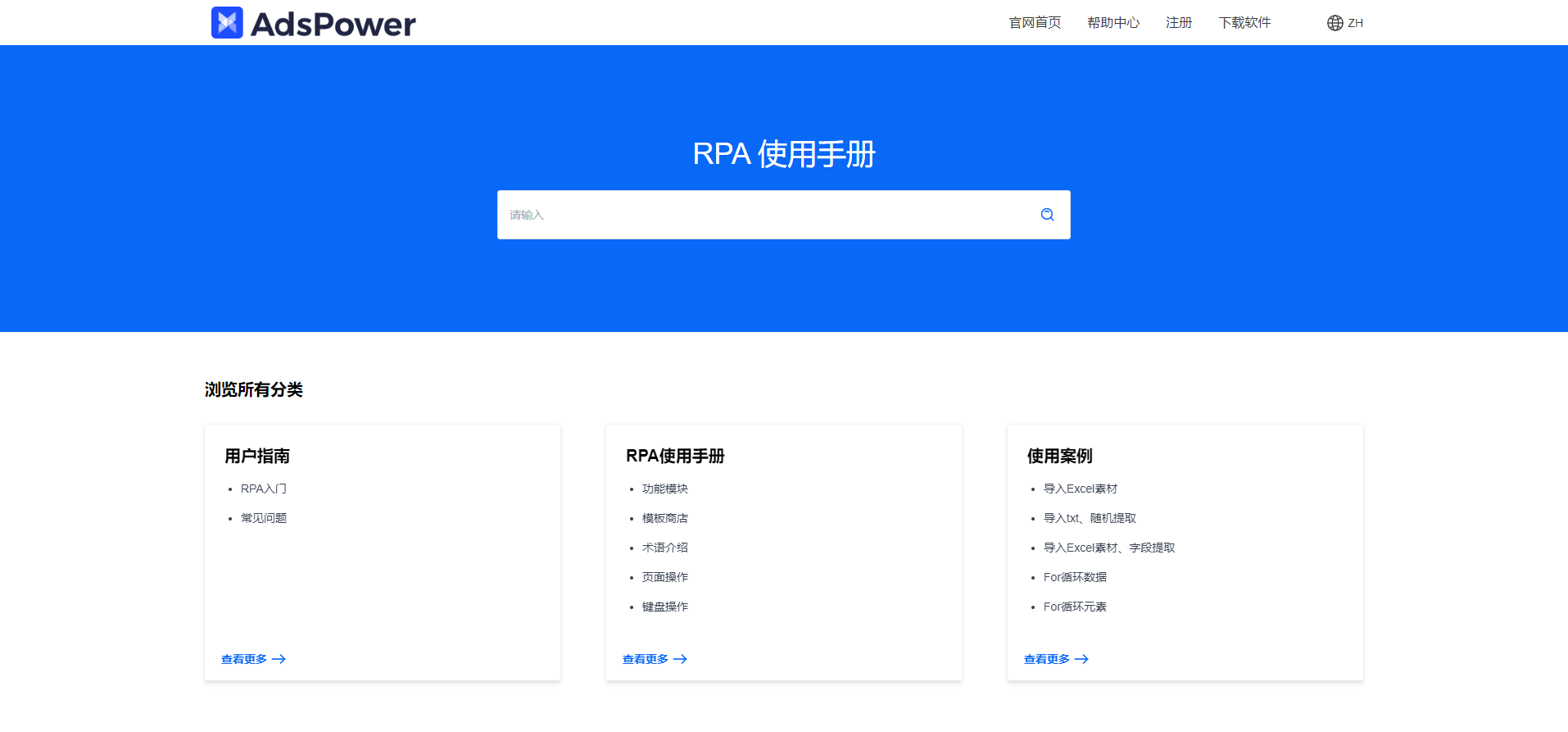Open the 模板商店 article

pos(665,518)
